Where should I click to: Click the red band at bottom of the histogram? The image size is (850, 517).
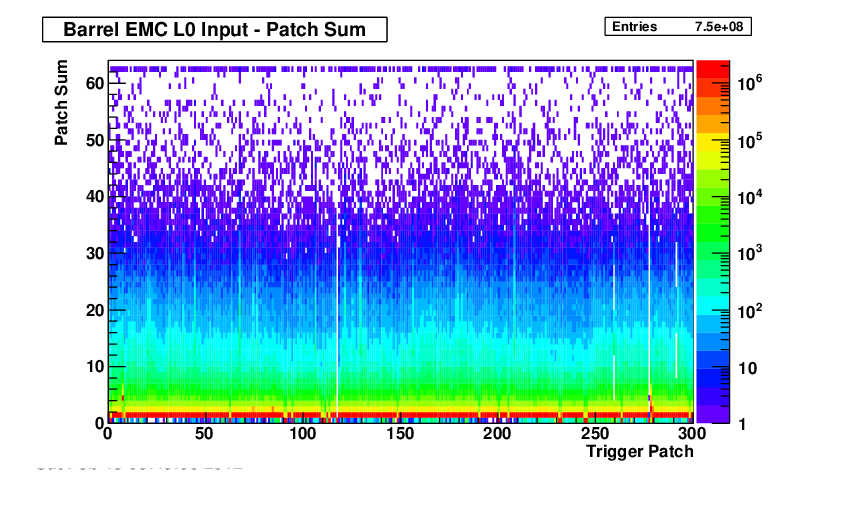401,415
